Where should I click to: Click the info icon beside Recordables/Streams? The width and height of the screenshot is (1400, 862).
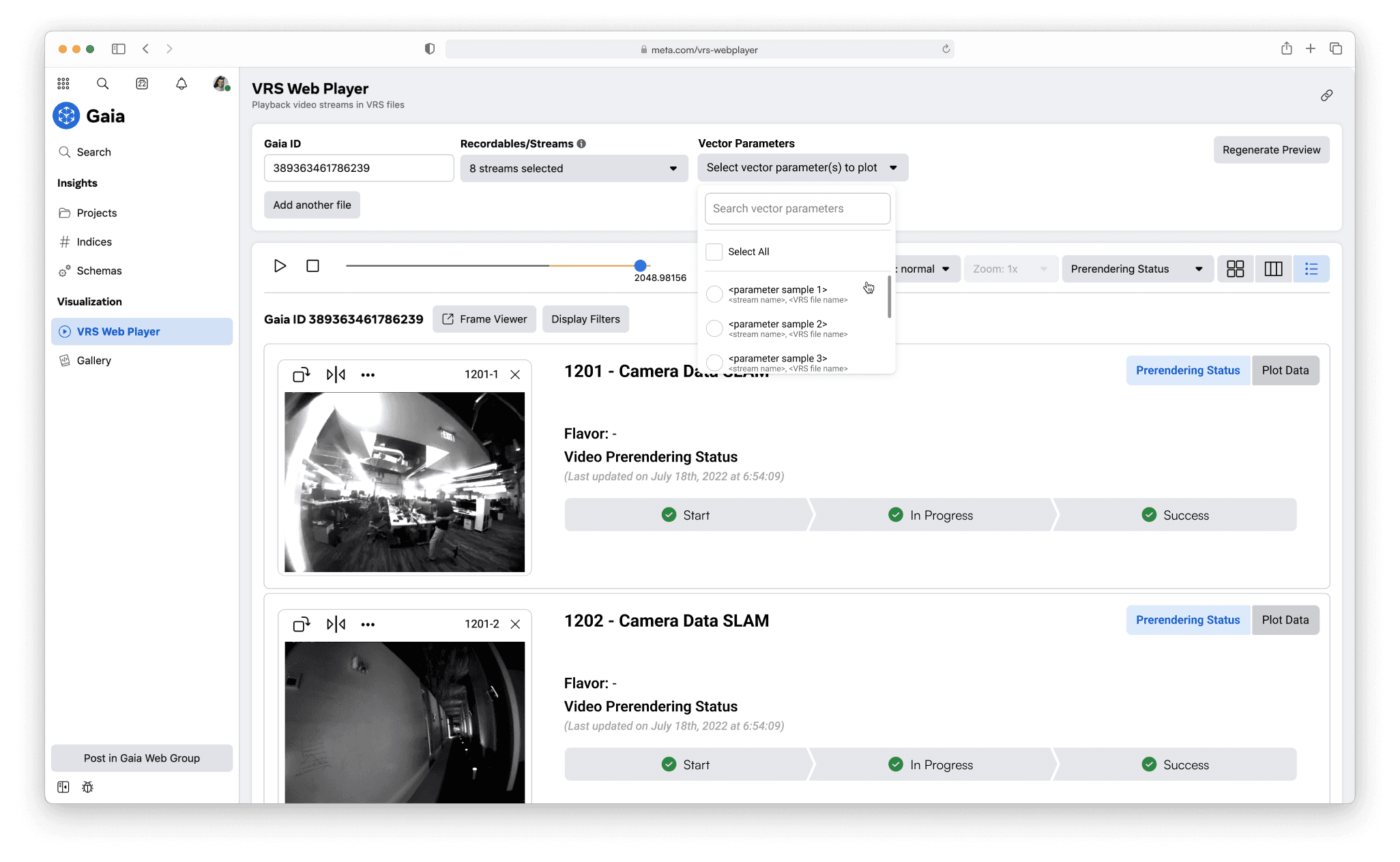point(581,144)
